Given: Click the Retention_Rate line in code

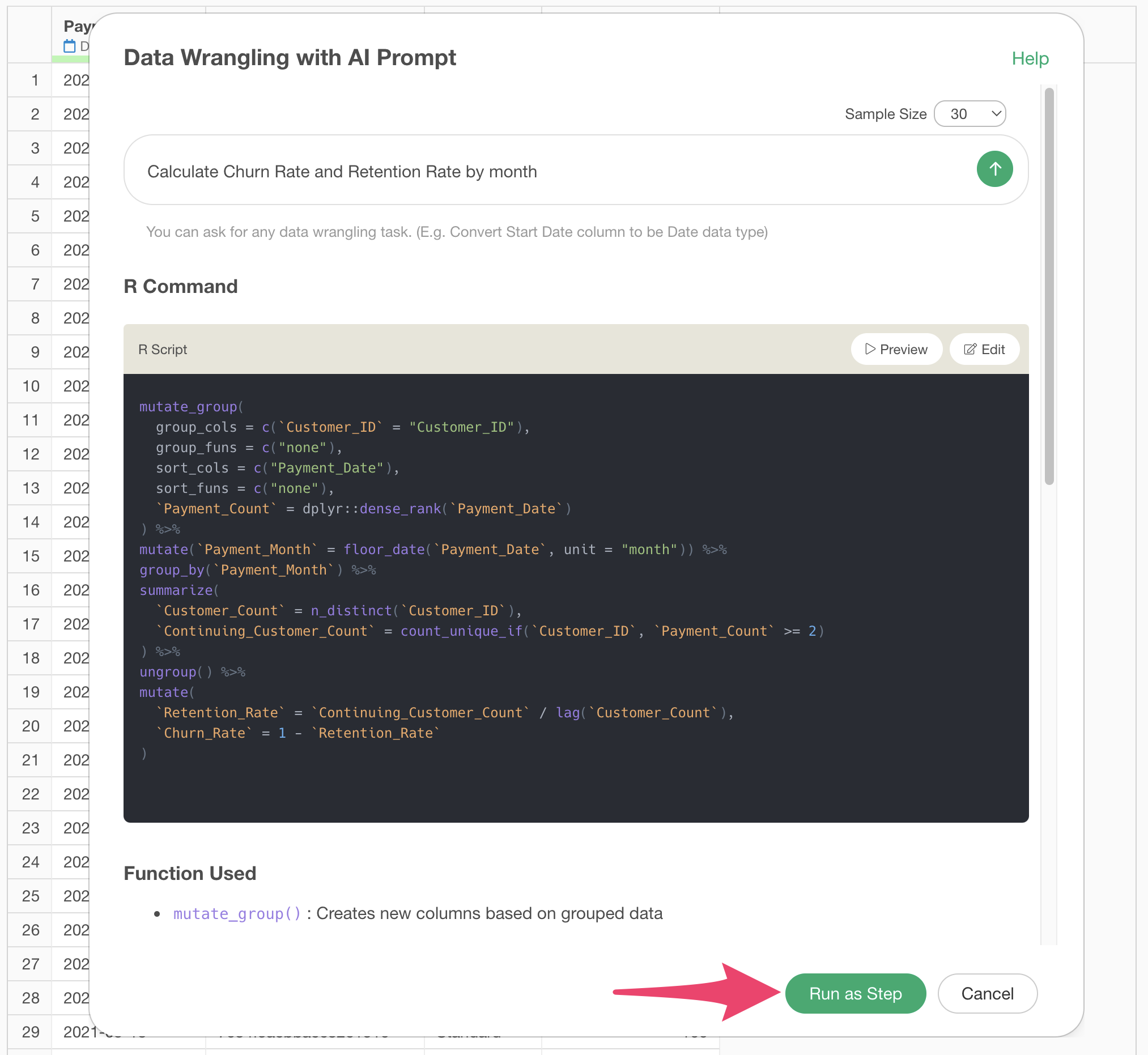Looking at the screenshot, I should click(x=445, y=712).
